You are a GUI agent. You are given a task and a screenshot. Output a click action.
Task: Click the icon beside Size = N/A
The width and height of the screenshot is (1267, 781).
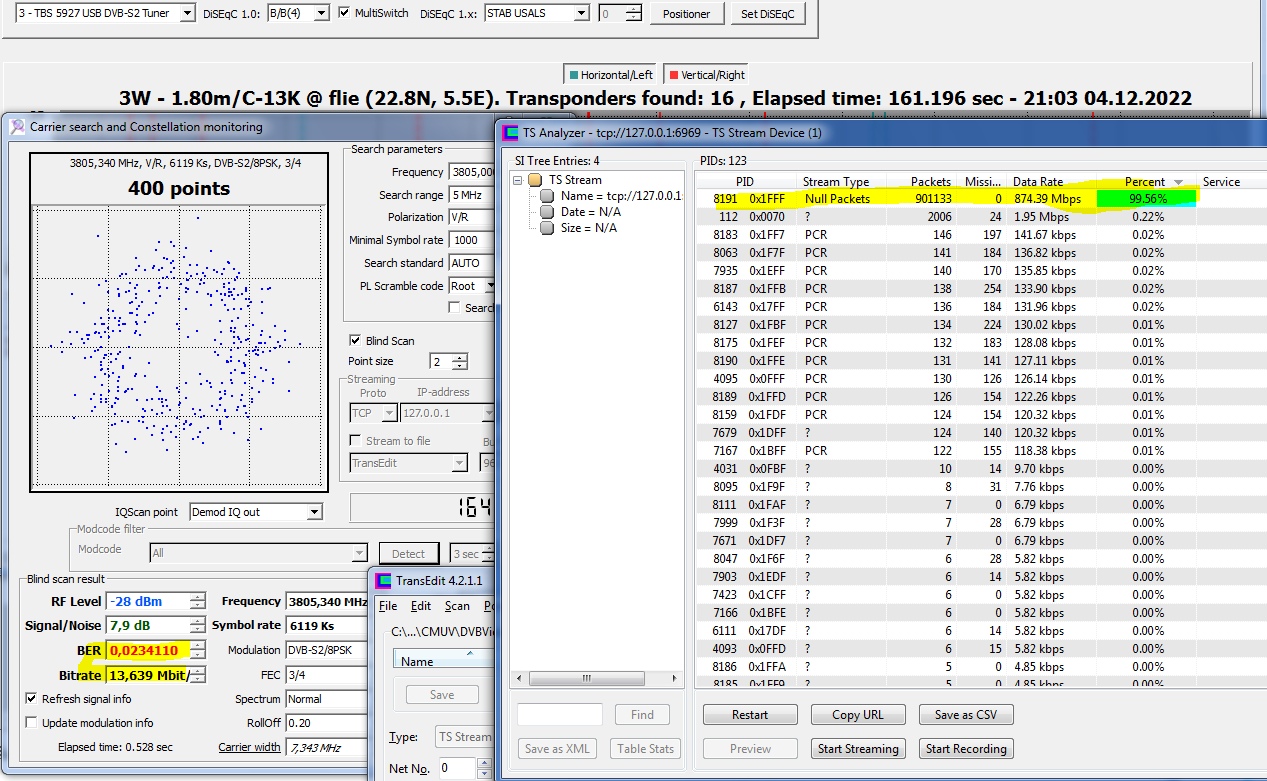547,228
